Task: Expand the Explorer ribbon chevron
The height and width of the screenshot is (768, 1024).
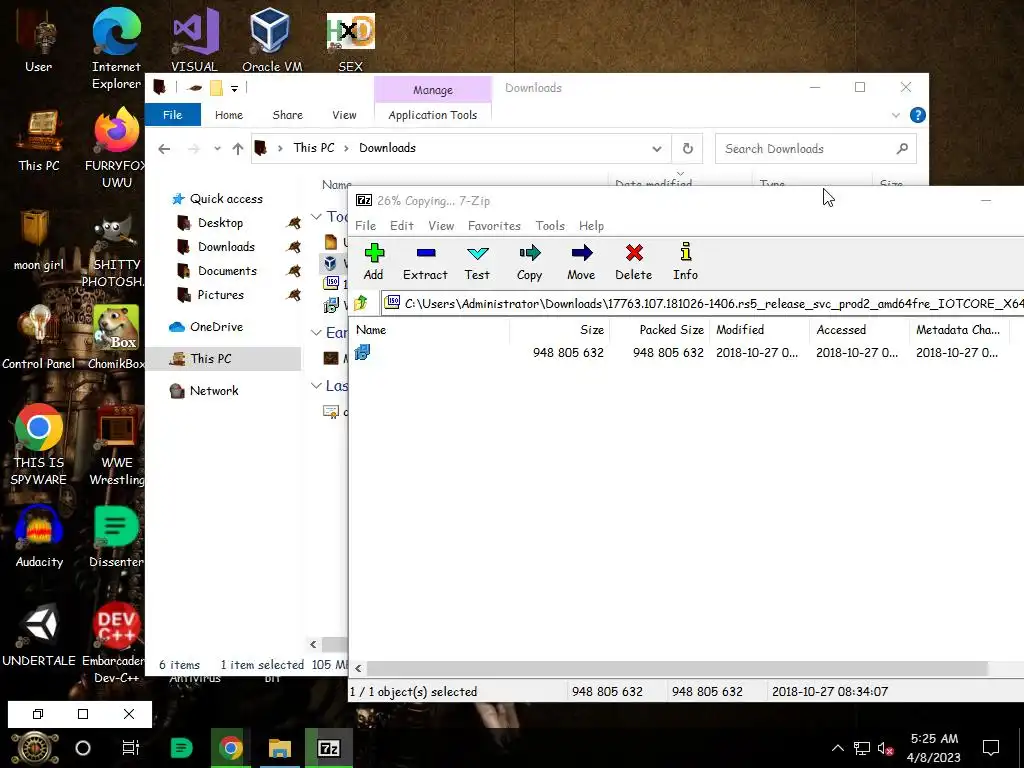Action: point(895,116)
